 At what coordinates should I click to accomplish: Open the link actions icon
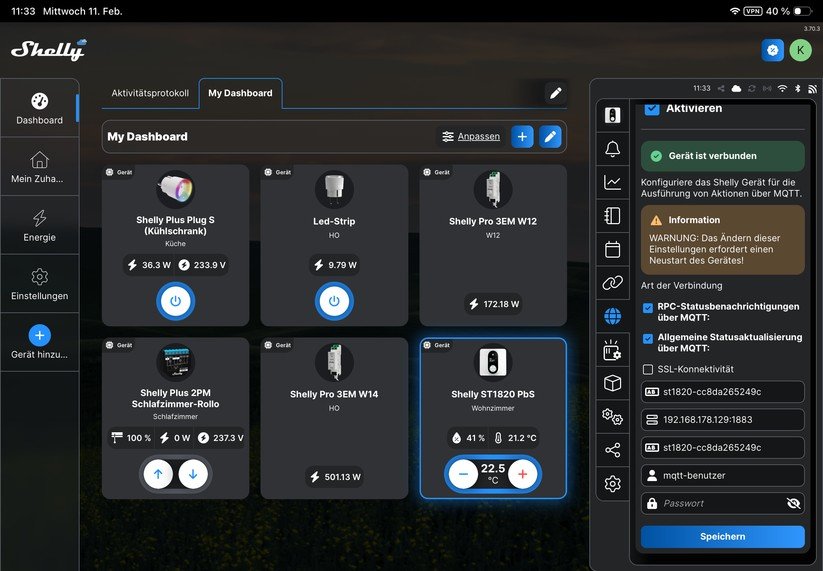click(x=612, y=283)
